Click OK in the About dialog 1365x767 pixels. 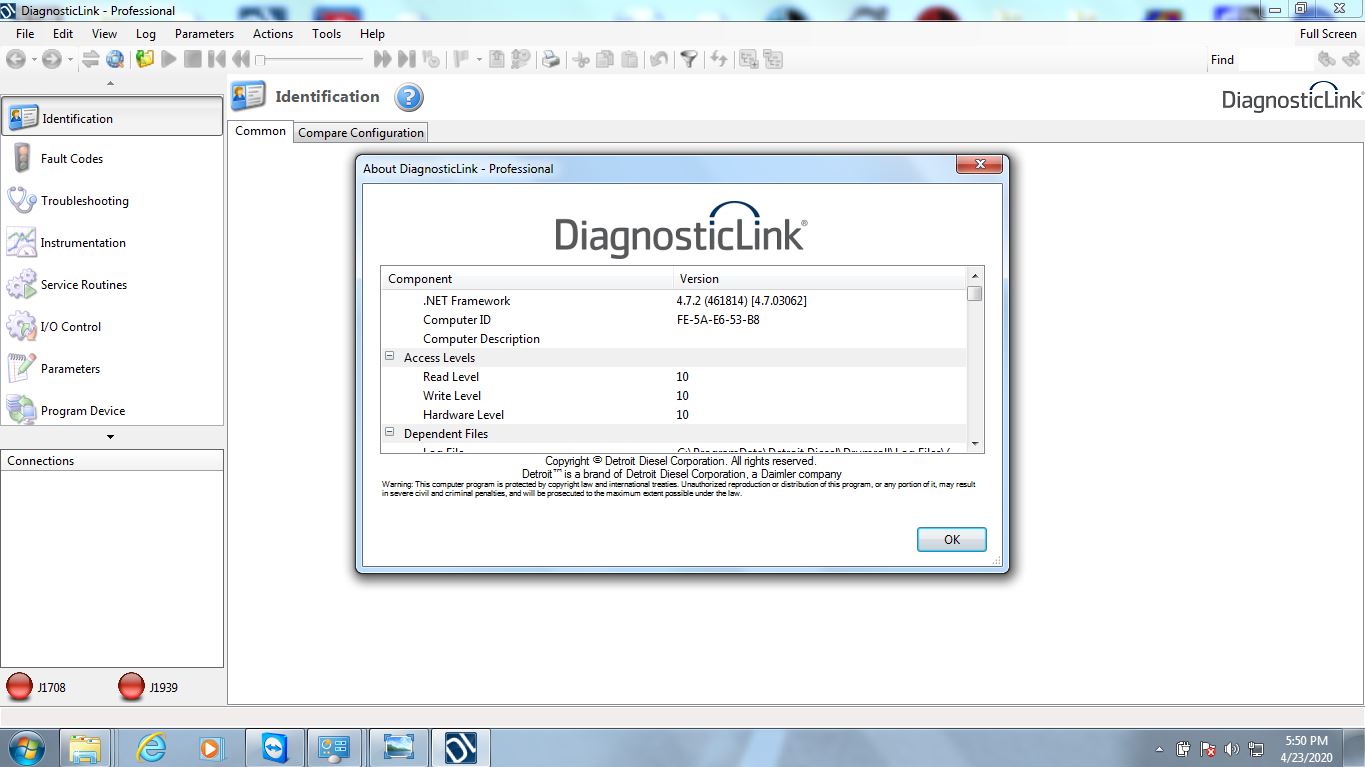[x=952, y=539]
